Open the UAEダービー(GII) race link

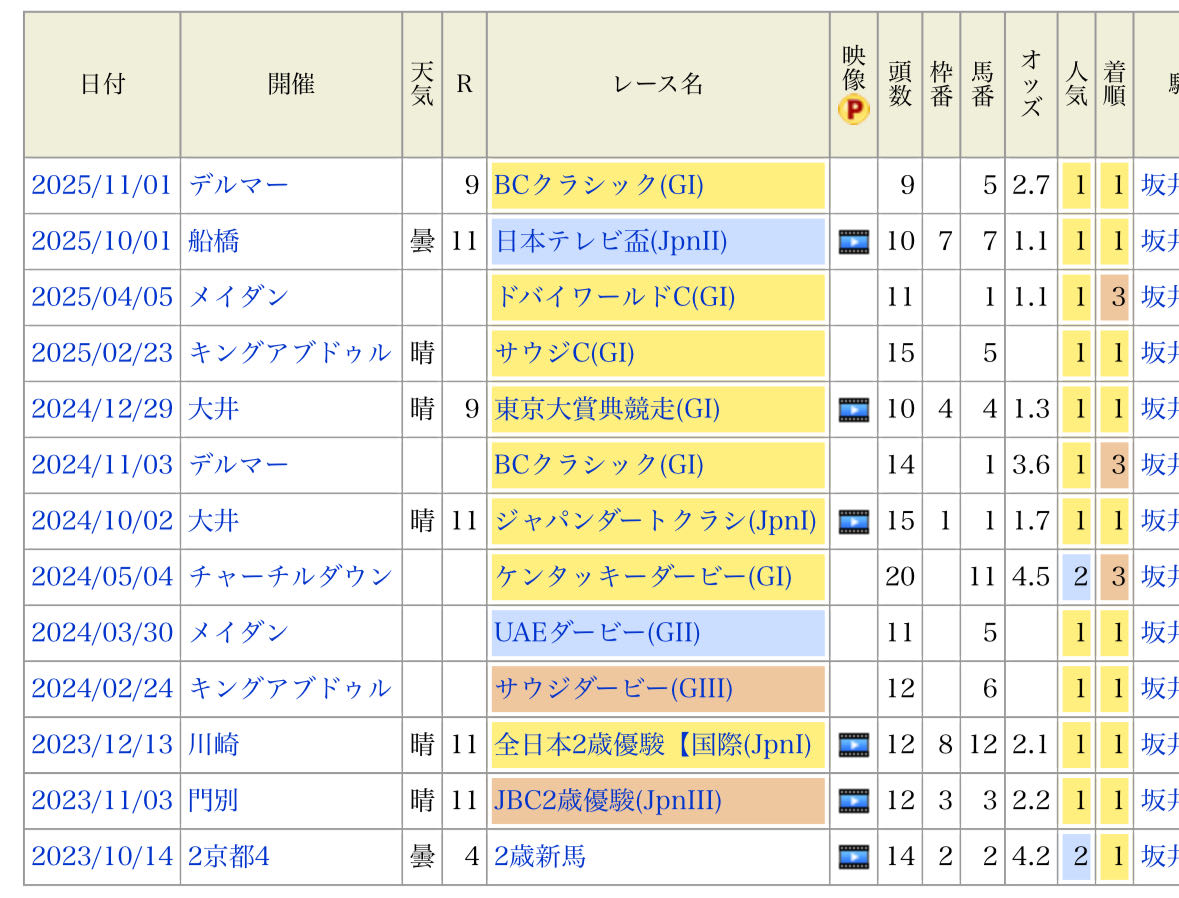click(596, 633)
